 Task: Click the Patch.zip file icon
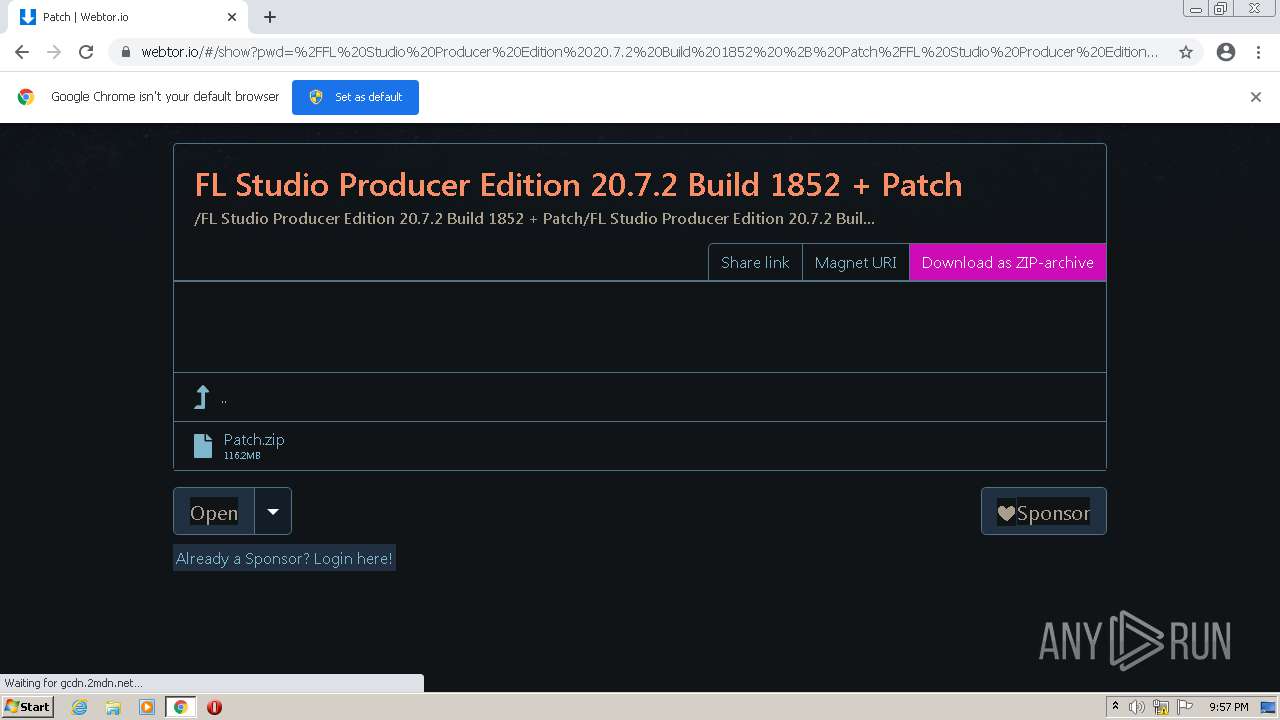(203, 446)
